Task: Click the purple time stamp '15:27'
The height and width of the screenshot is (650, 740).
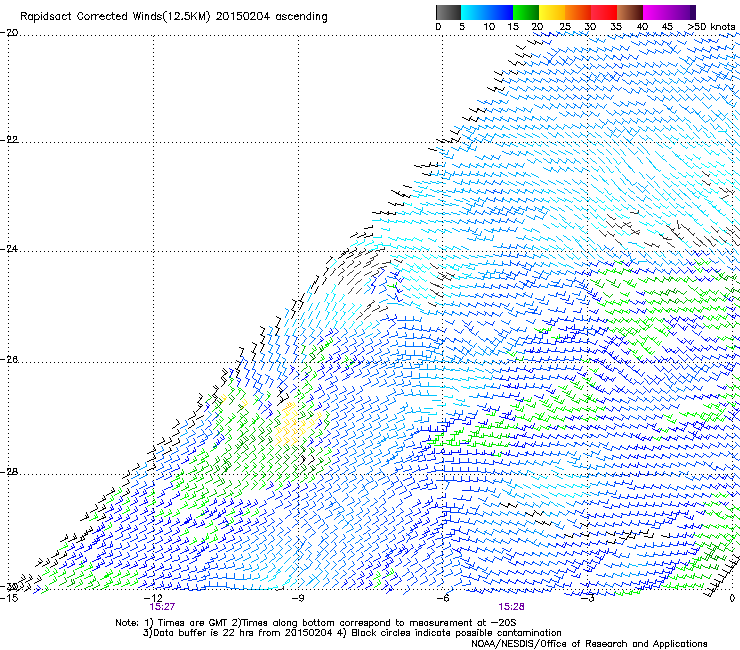Action: pyautogui.click(x=162, y=607)
